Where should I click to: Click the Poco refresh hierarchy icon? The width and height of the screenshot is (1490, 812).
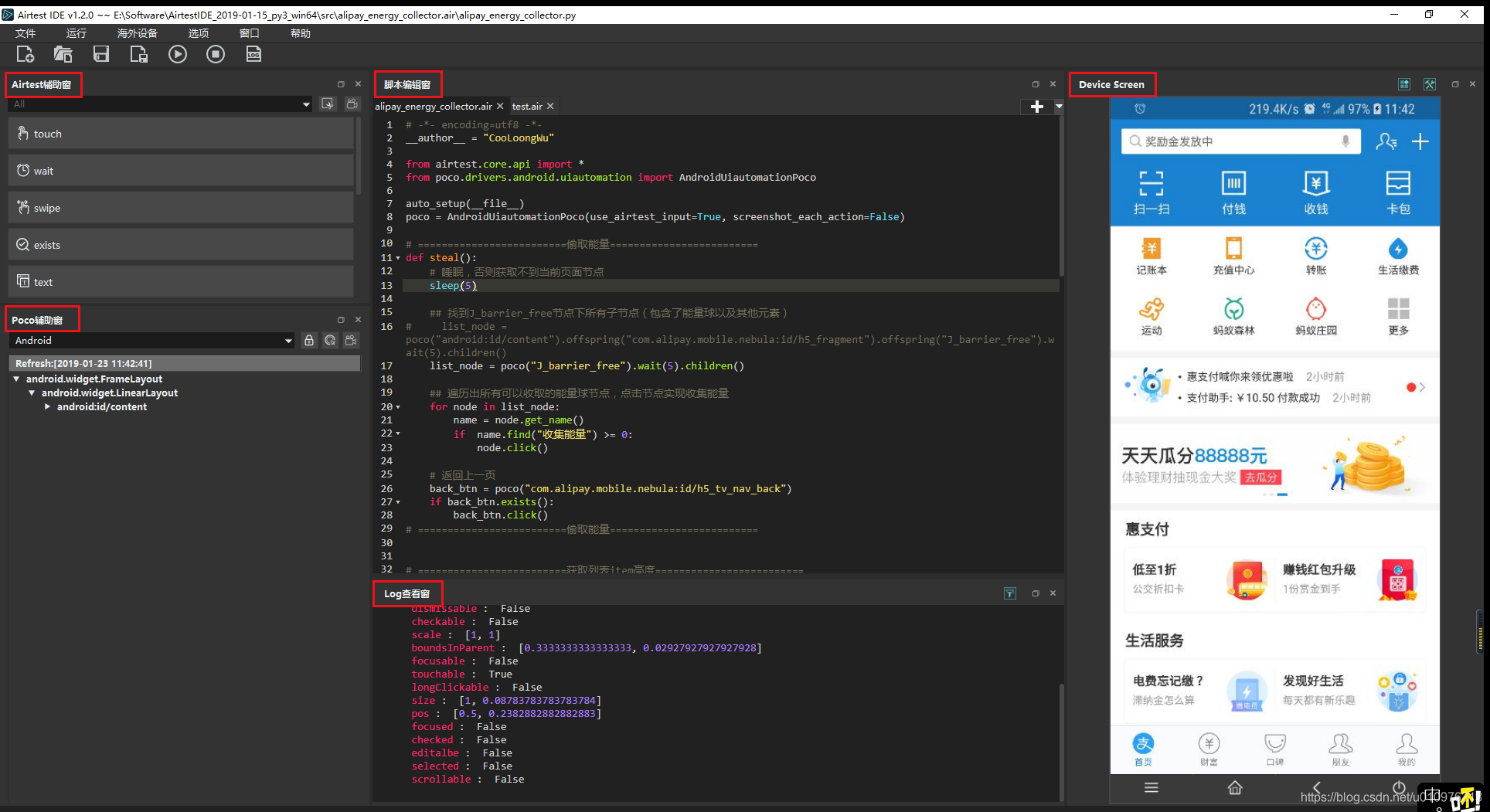[x=330, y=341]
